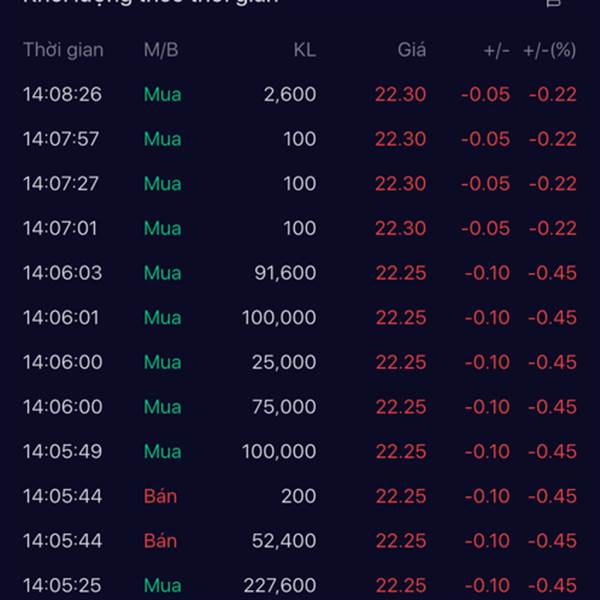Tap the 14:07:57 trade time

(x=62, y=139)
